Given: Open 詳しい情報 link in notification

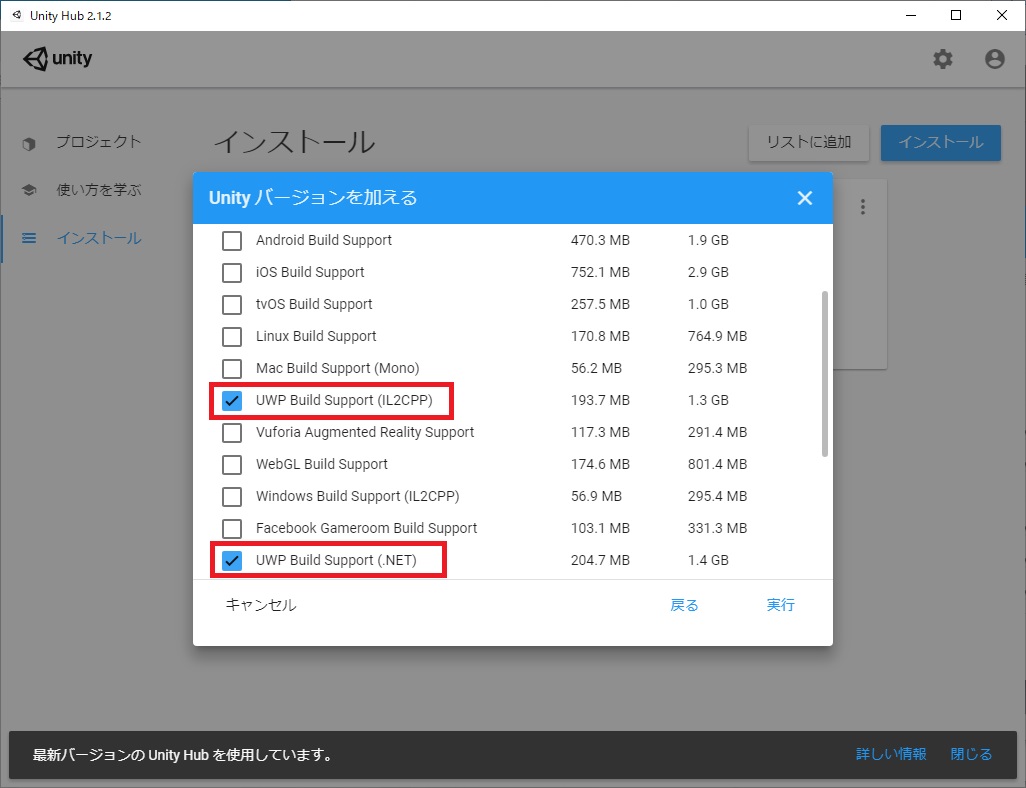Looking at the screenshot, I should point(891,754).
